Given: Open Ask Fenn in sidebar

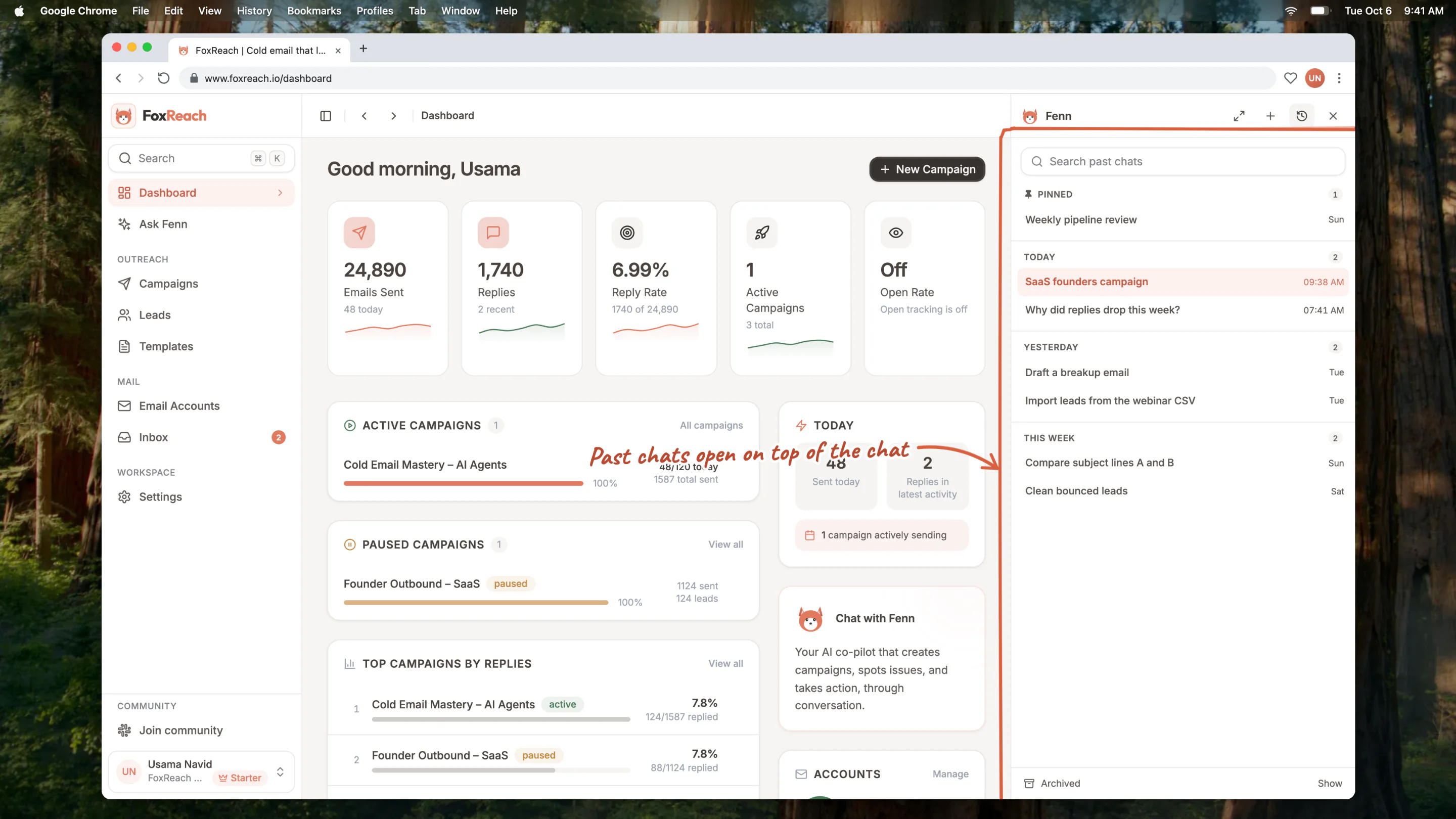Looking at the screenshot, I should click(x=201, y=224).
